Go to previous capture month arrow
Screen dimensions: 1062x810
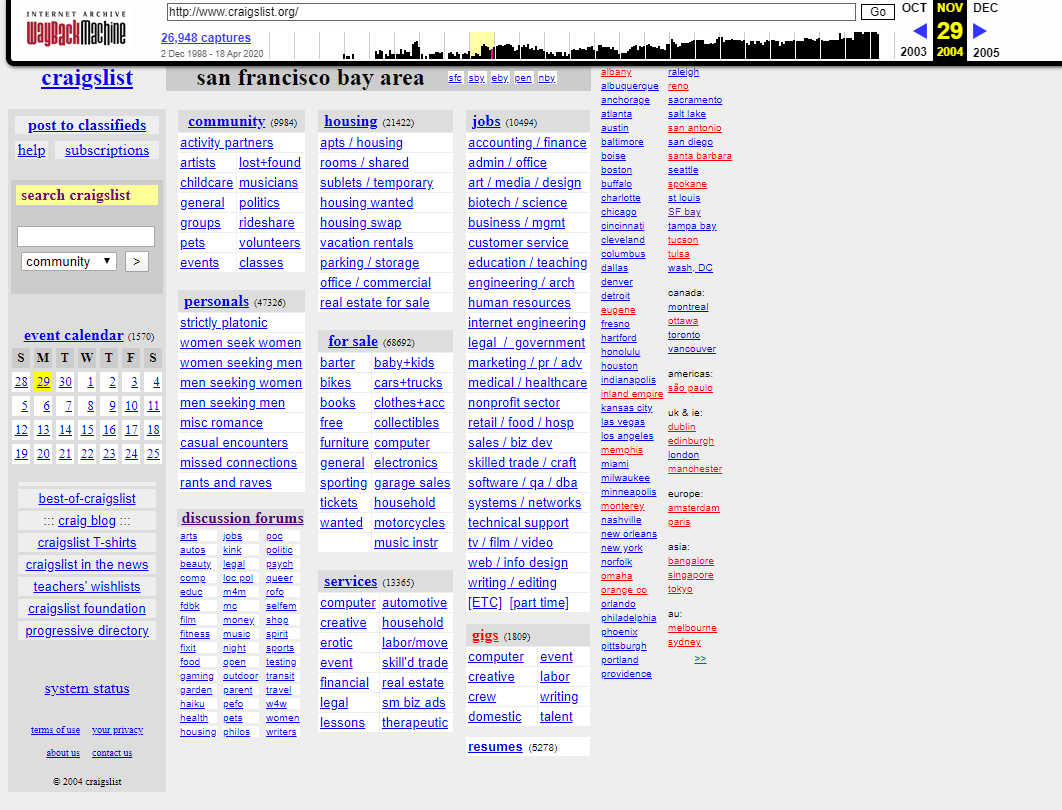pos(920,31)
